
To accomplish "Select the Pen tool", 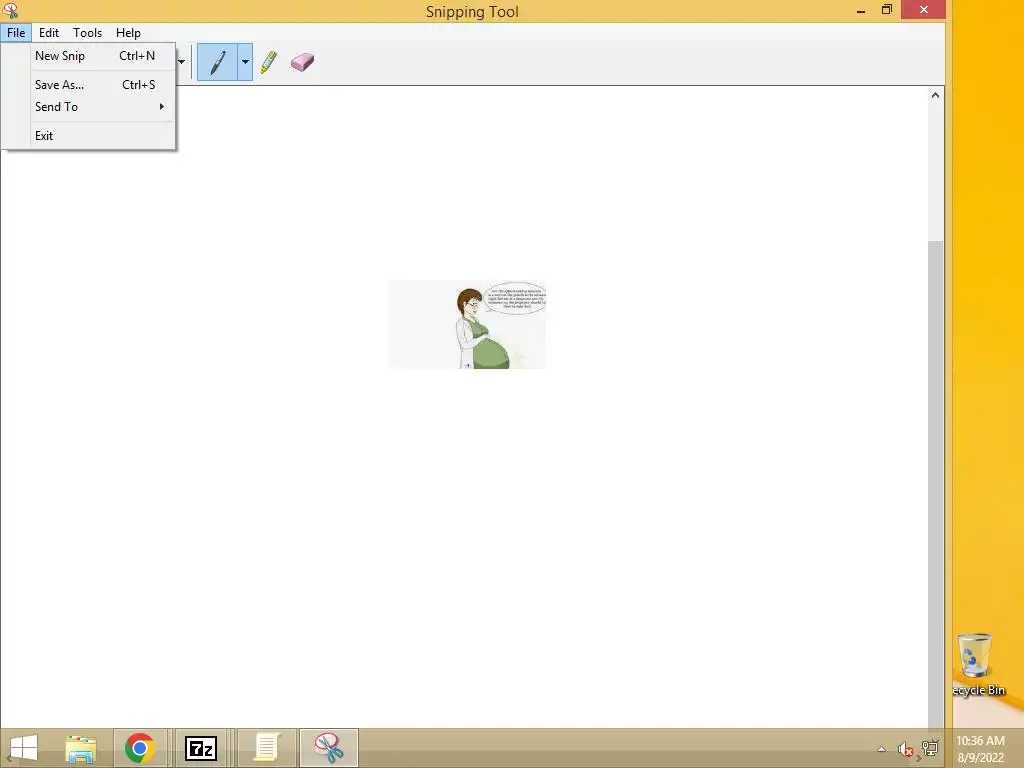I will click(x=217, y=62).
